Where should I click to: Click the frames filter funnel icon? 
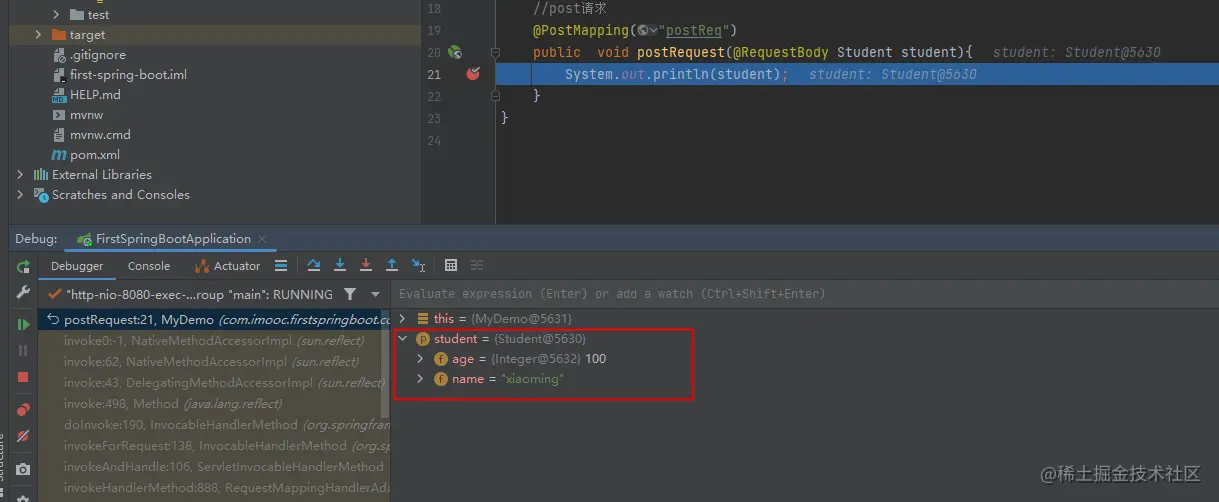coord(349,295)
